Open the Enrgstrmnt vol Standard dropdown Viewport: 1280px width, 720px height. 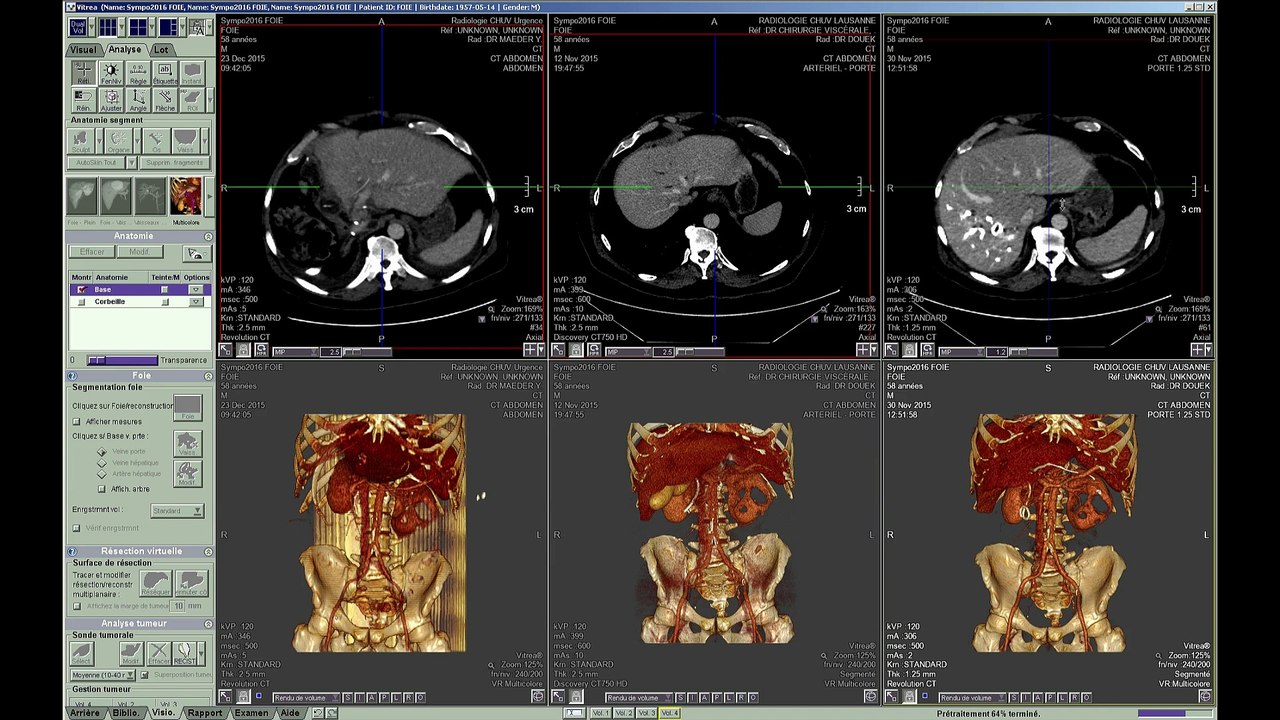click(177, 511)
